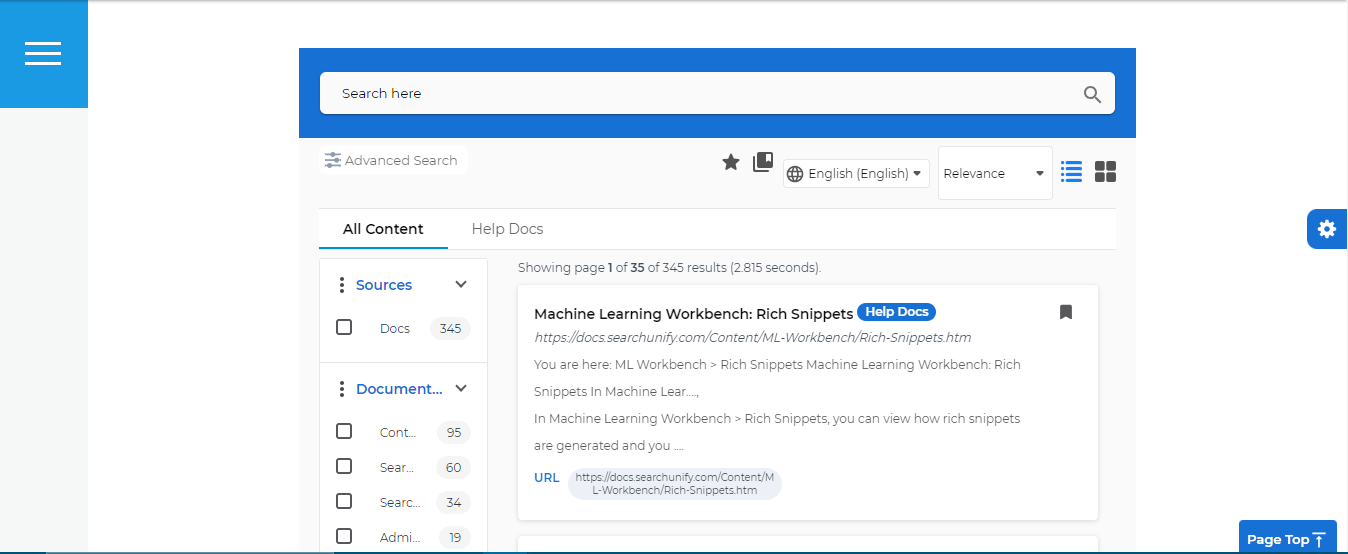Open the hamburger menu
This screenshot has height=554, width=1348.
click(x=43, y=54)
